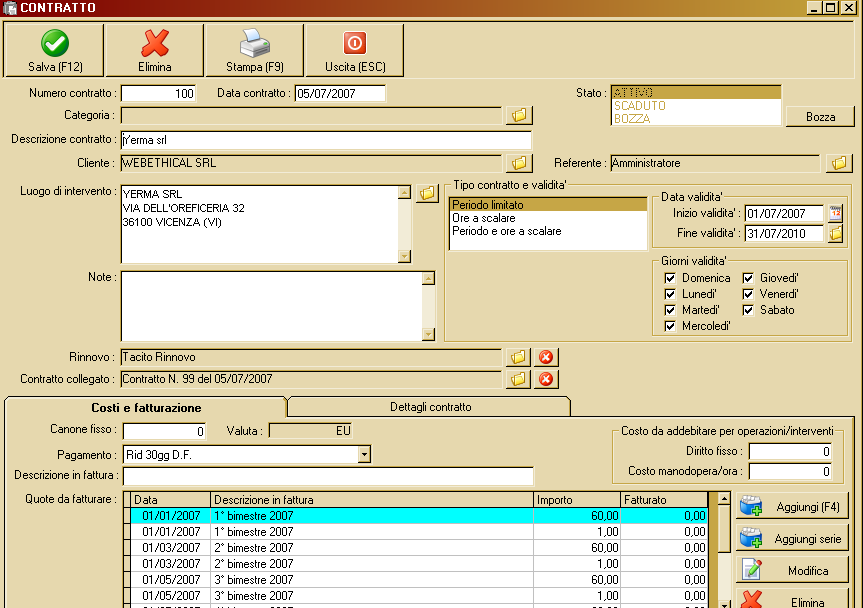Screen dimensions: 863x608
Task: Click the Note text area
Action: 272,306
